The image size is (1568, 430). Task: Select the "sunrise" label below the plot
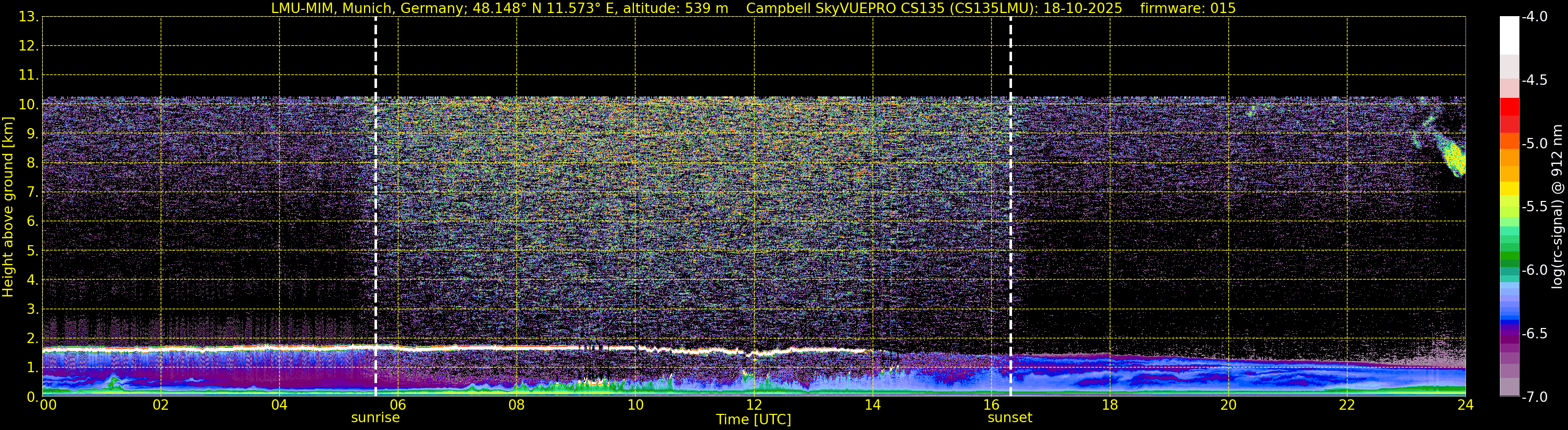click(x=375, y=418)
